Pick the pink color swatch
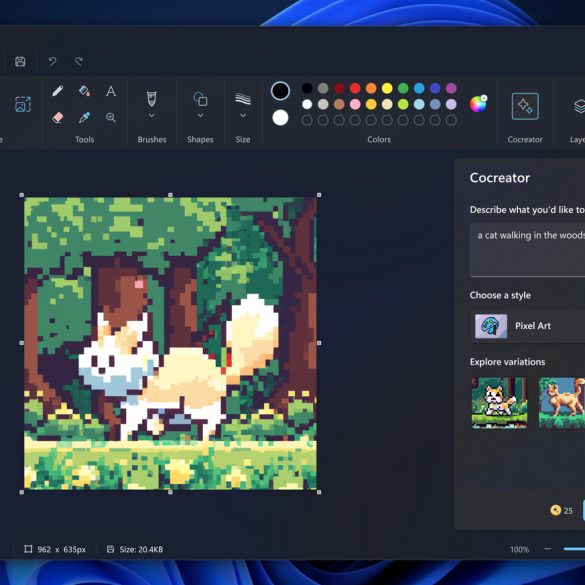The width and height of the screenshot is (585, 585). tap(355, 104)
